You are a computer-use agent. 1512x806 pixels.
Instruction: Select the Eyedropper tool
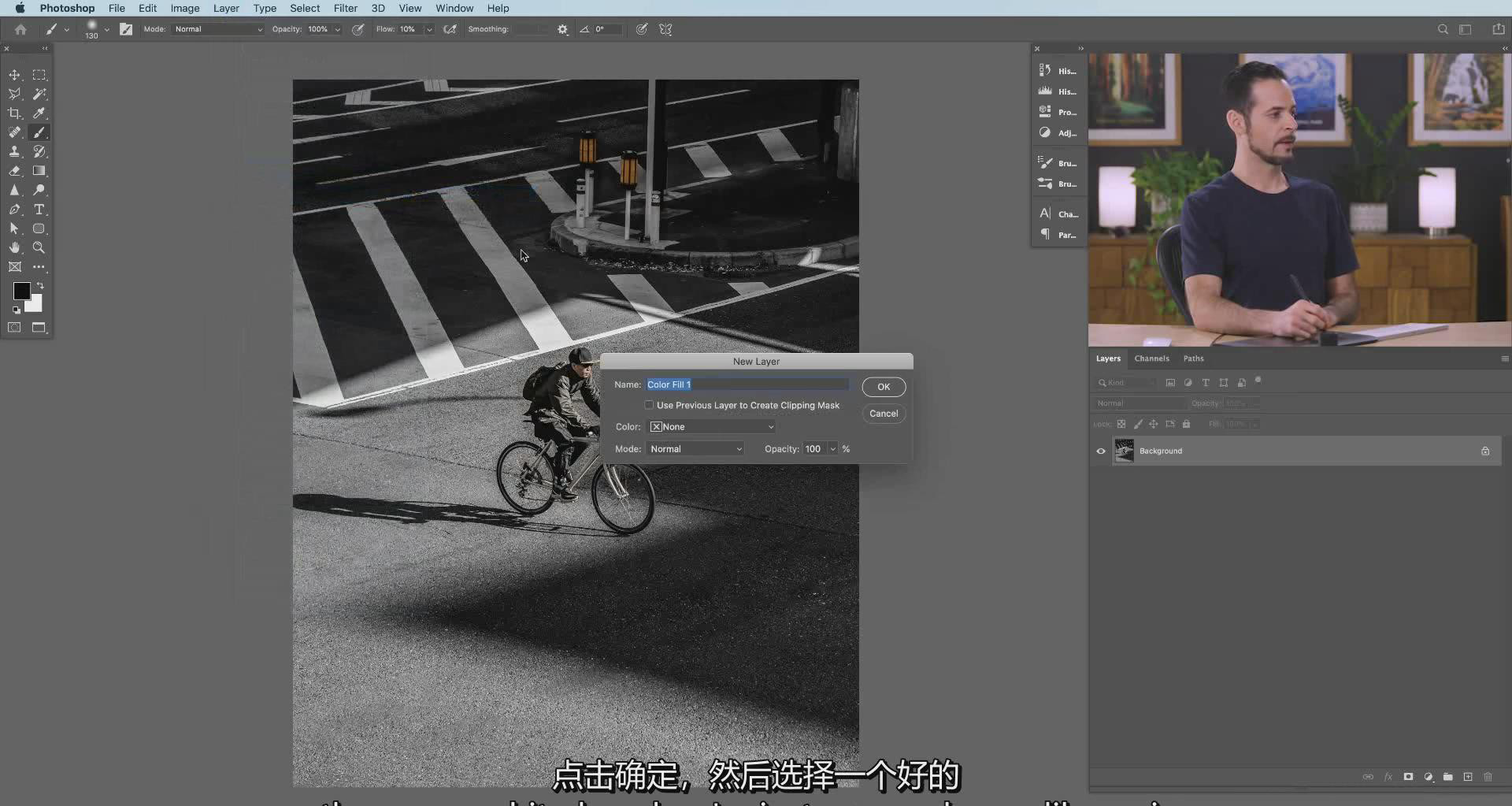pyautogui.click(x=39, y=113)
